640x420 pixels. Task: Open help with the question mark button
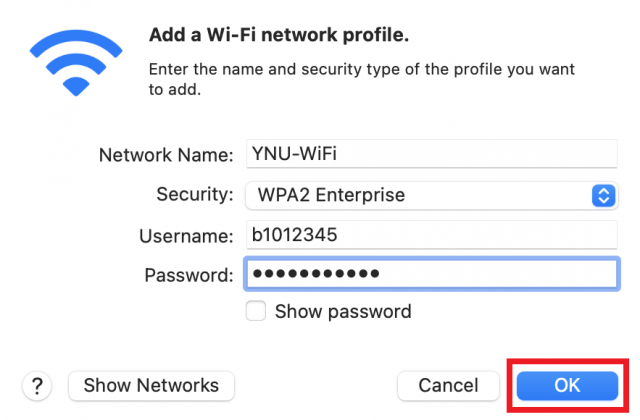37,386
